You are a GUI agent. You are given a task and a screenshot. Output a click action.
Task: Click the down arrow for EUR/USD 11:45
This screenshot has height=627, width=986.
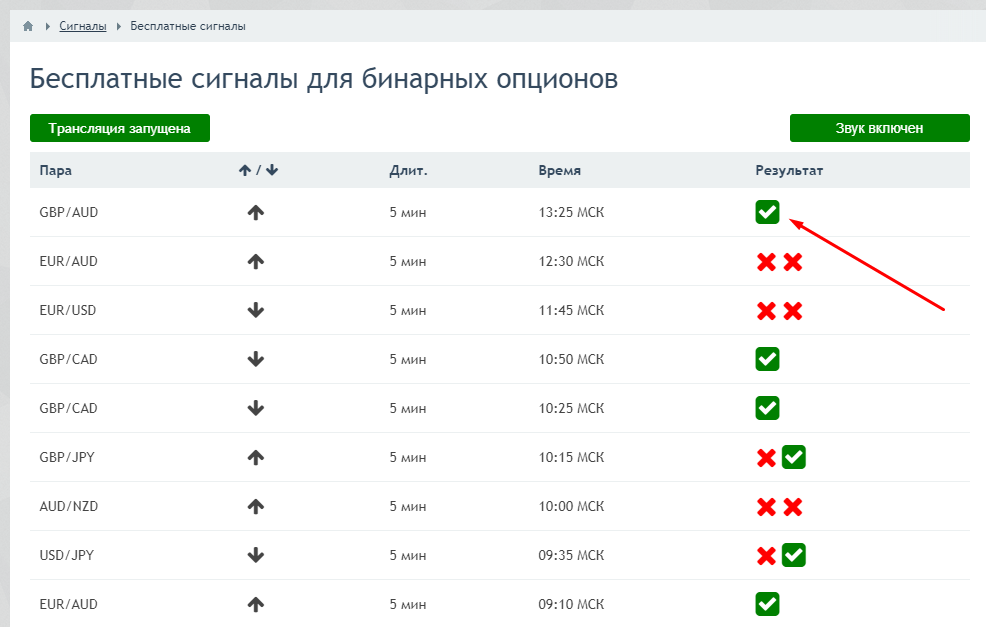[x=255, y=310]
